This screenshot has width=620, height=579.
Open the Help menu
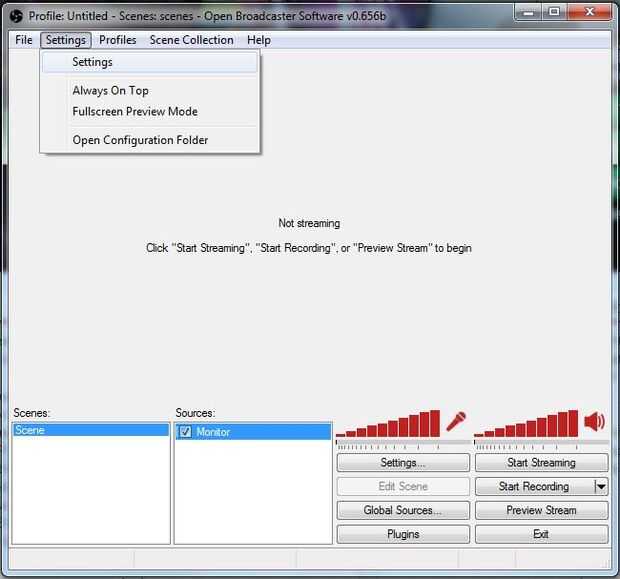(x=259, y=40)
